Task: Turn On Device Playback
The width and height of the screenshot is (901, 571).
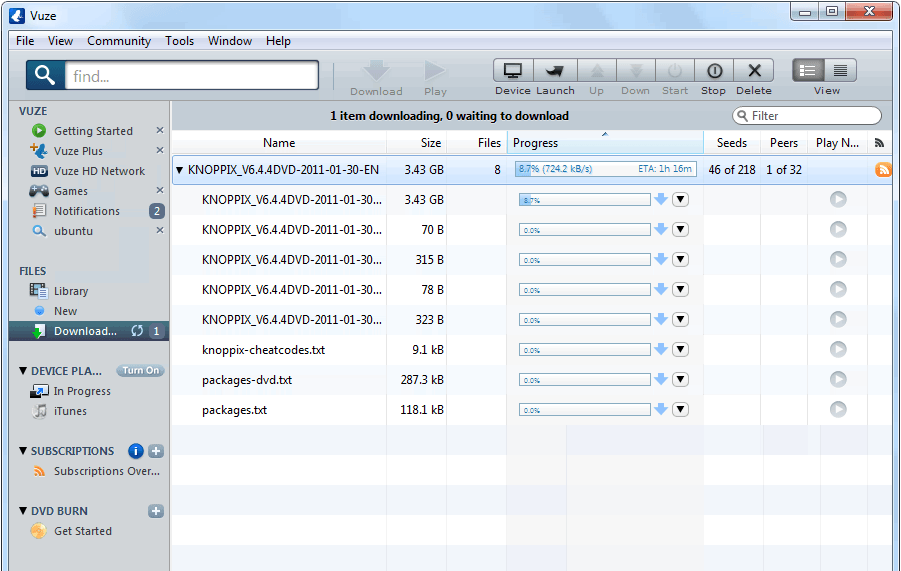Action: (140, 371)
